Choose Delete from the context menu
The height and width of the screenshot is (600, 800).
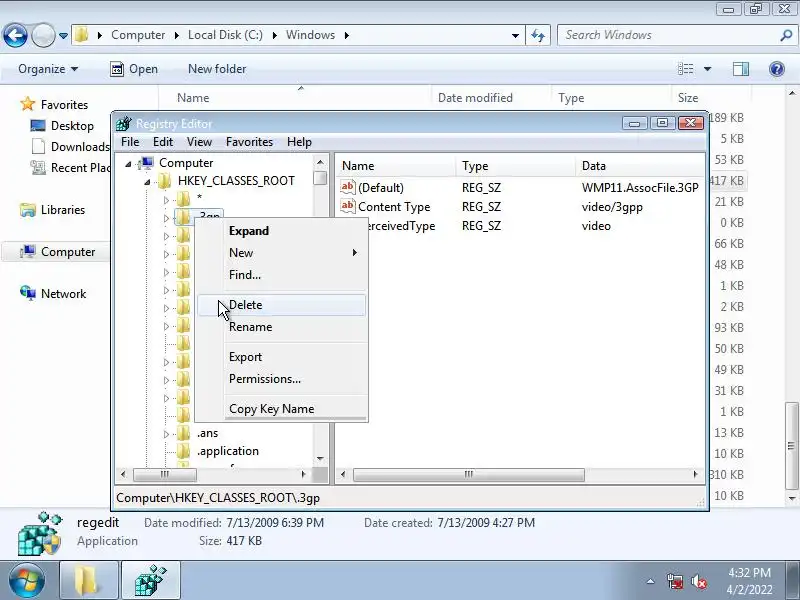point(281,305)
